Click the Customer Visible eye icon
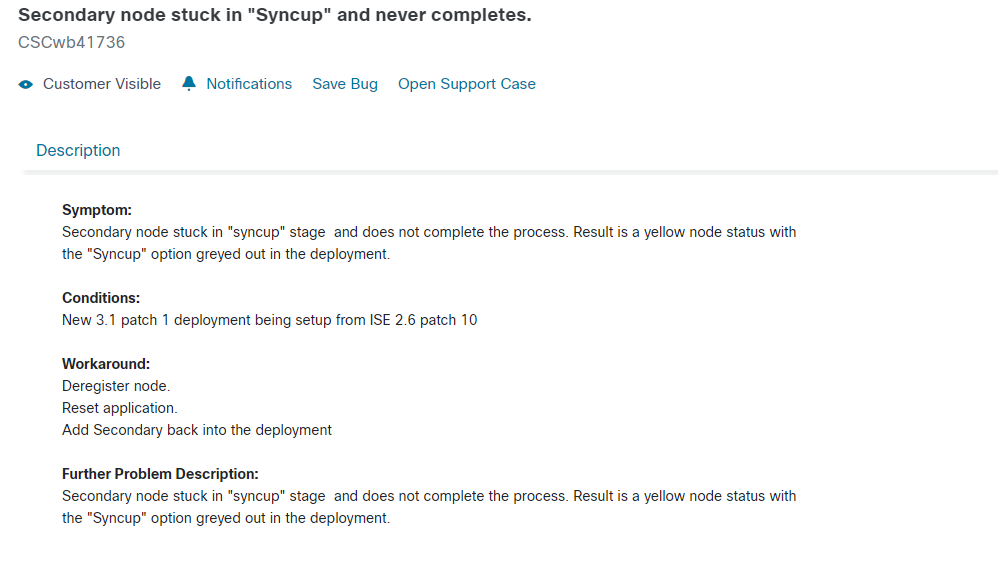The width and height of the screenshot is (998, 562). [x=25, y=85]
